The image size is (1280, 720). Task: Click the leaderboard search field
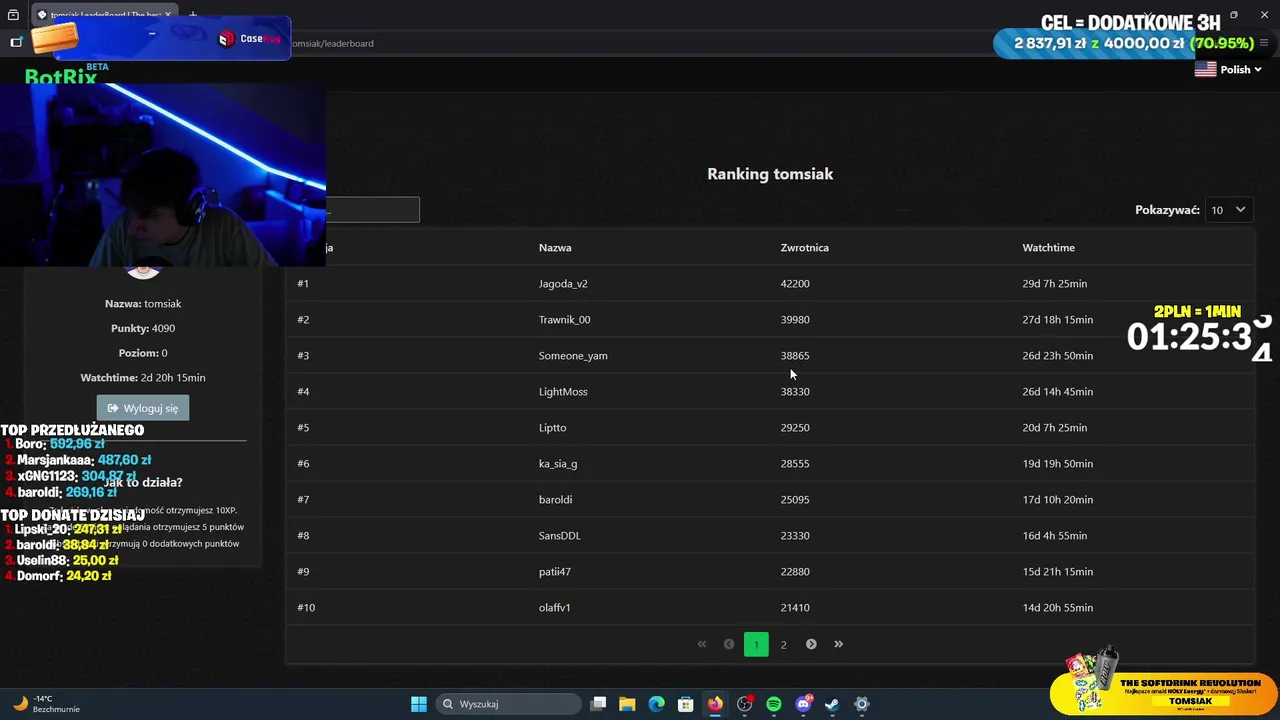372,210
